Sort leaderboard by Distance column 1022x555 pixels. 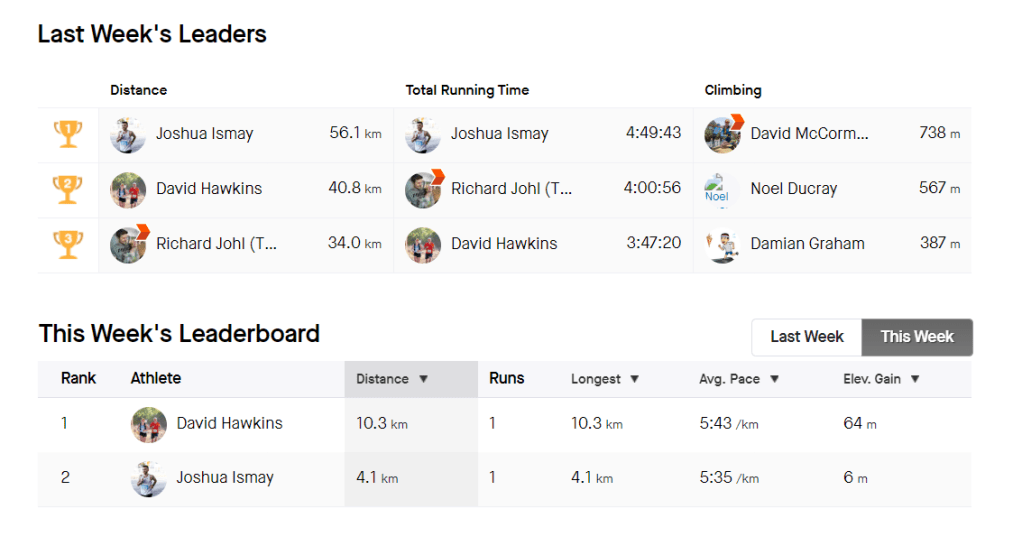tap(392, 379)
